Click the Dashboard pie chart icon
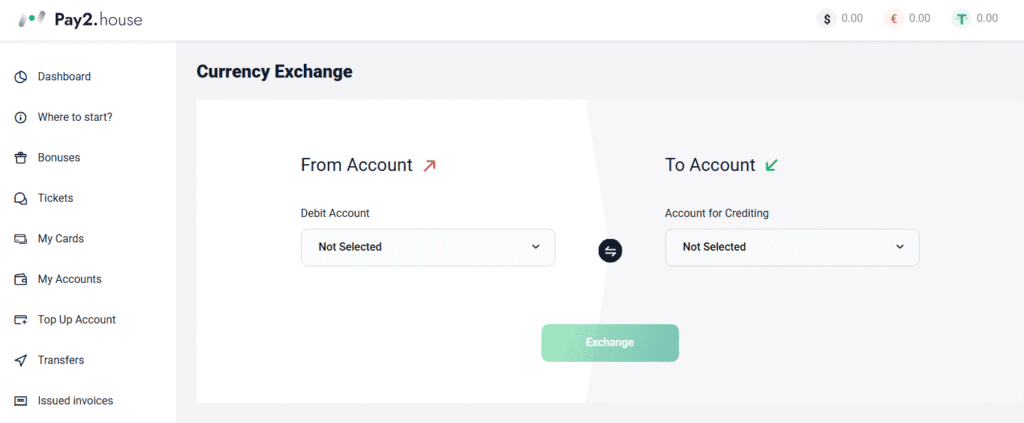This screenshot has width=1024, height=423. coord(21,77)
